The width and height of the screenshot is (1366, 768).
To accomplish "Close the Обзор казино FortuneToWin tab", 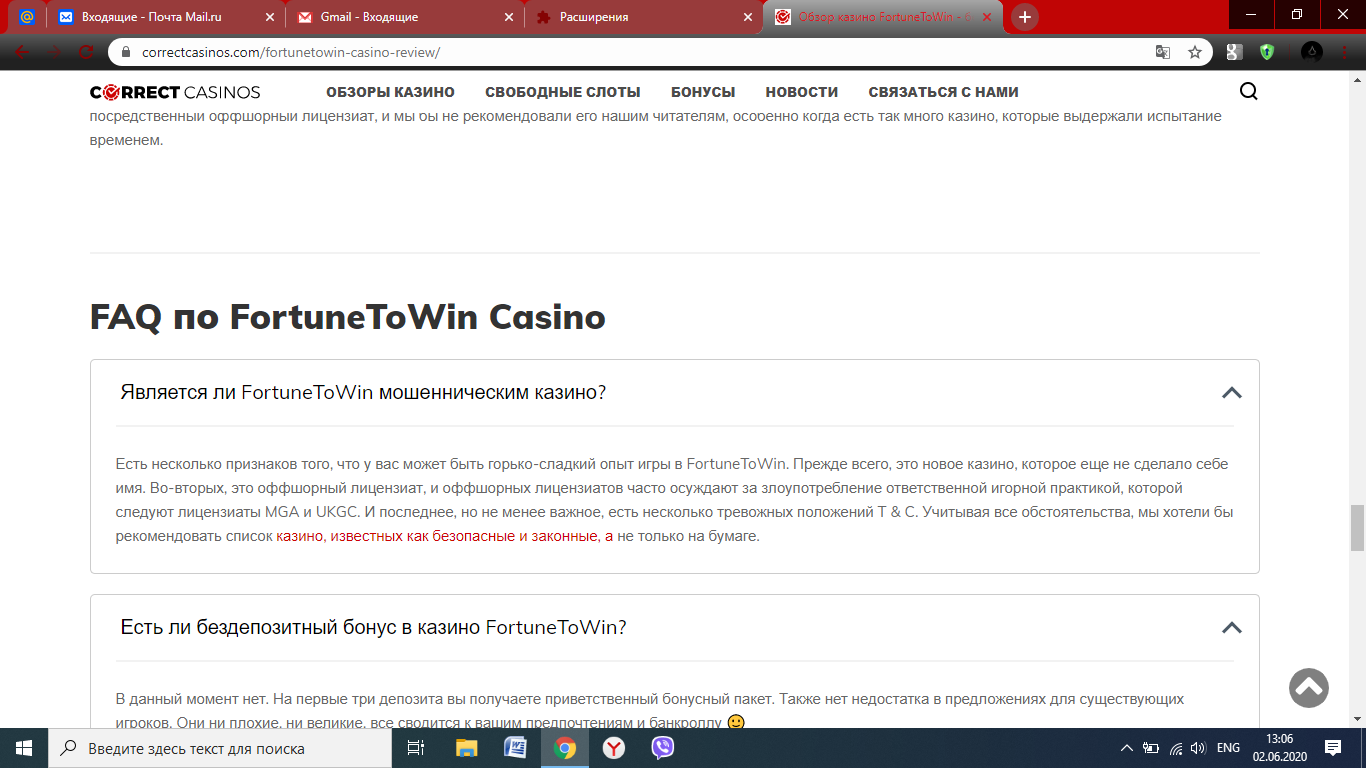I will tap(986, 17).
